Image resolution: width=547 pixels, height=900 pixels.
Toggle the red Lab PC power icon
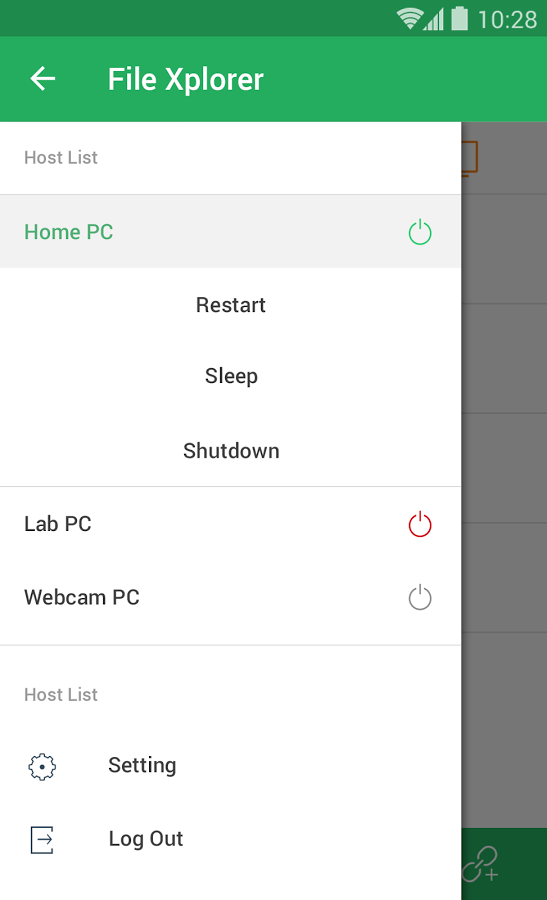pos(420,523)
